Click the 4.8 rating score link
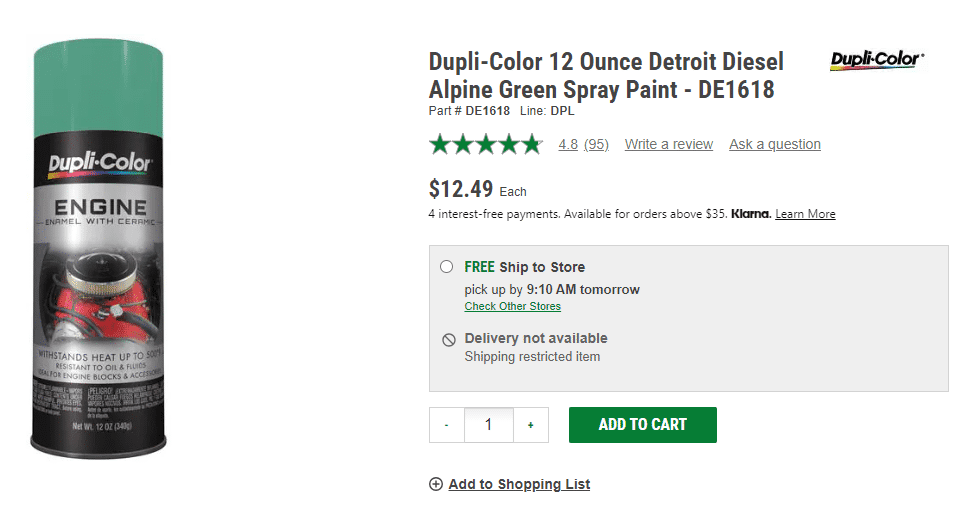962x508 pixels. [568, 145]
